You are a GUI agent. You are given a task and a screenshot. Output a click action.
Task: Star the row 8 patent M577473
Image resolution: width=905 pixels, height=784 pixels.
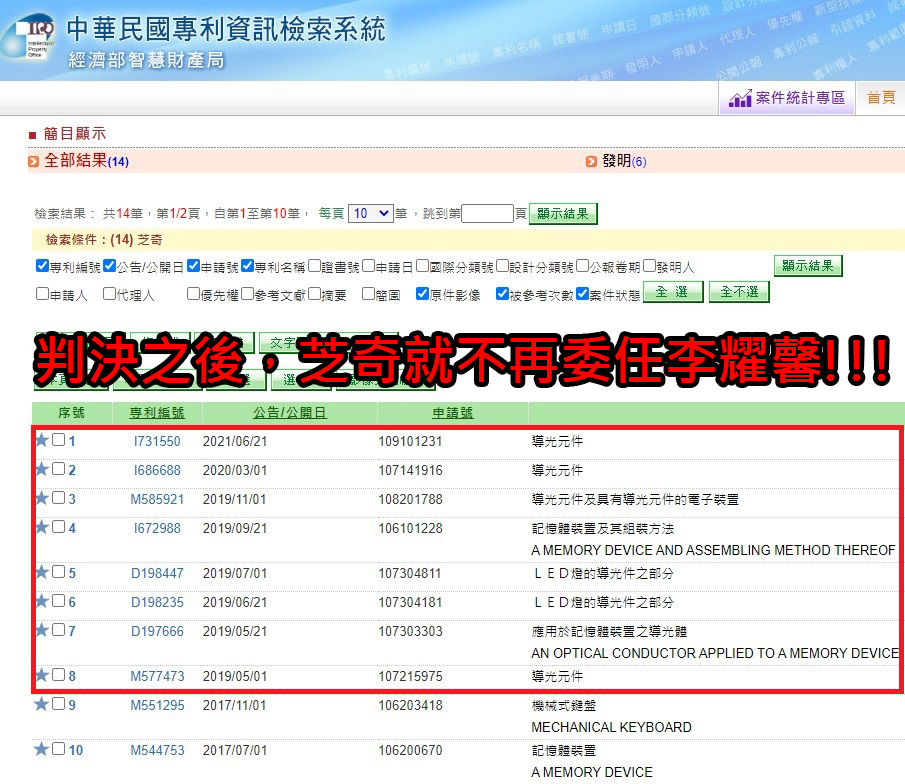[x=42, y=675]
